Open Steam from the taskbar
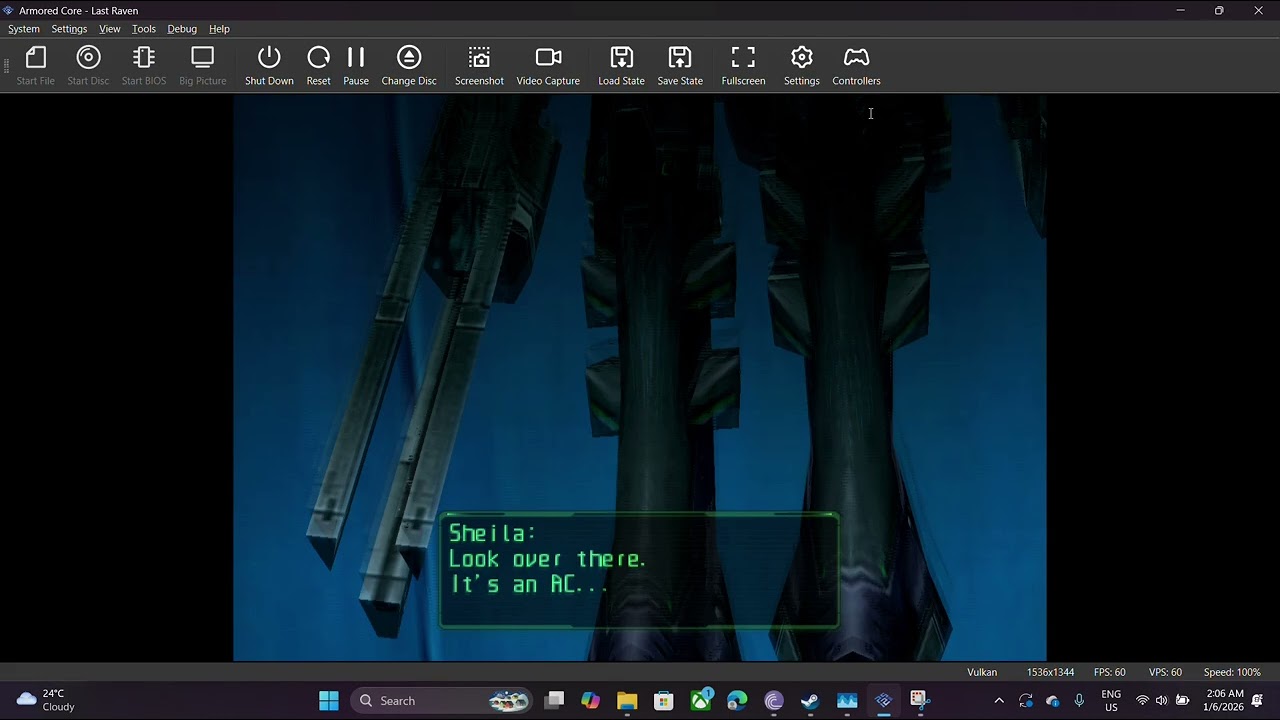 [x=810, y=701]
